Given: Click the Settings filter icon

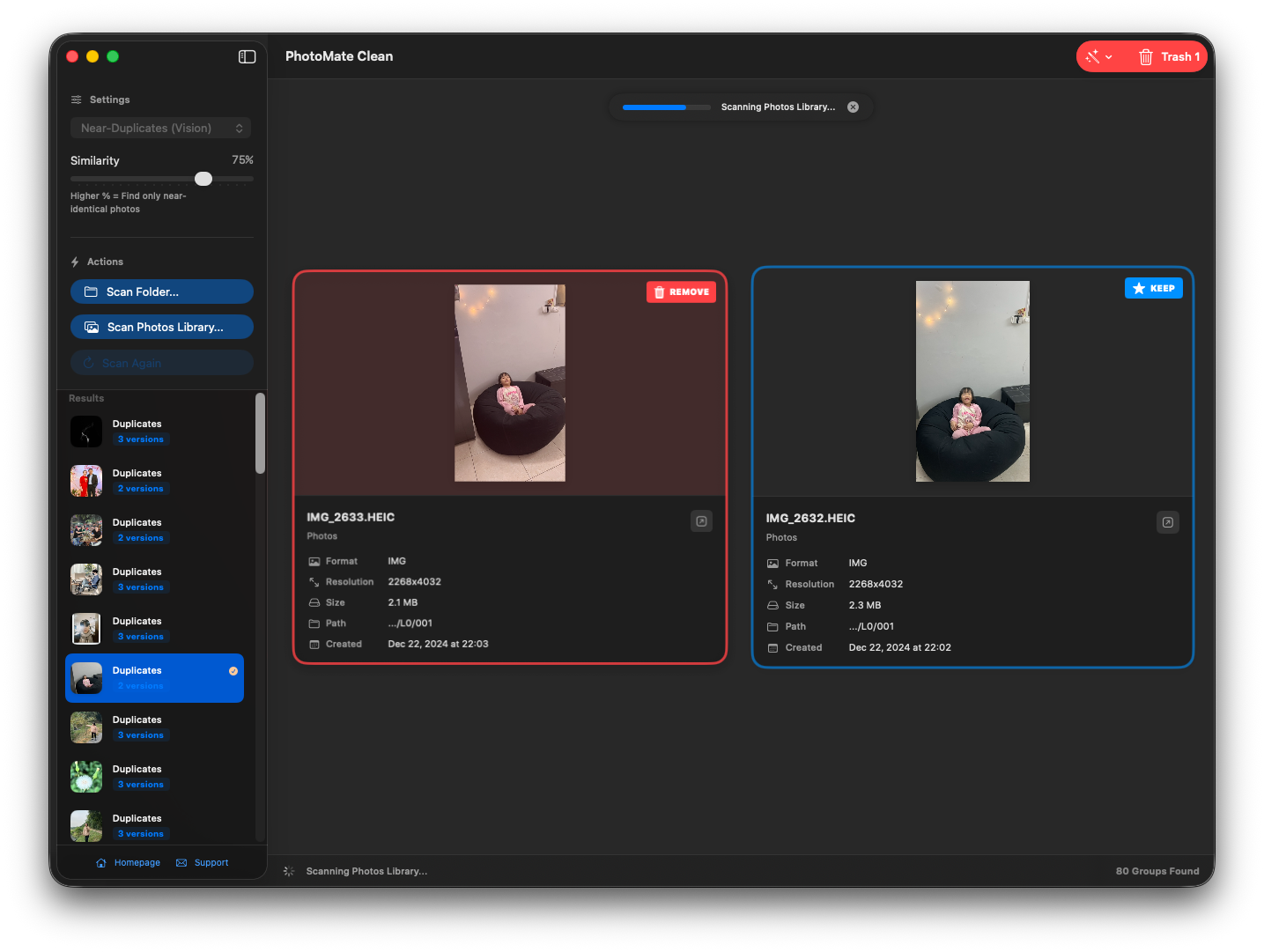Looking at the screenshot, I should (74, 99).
